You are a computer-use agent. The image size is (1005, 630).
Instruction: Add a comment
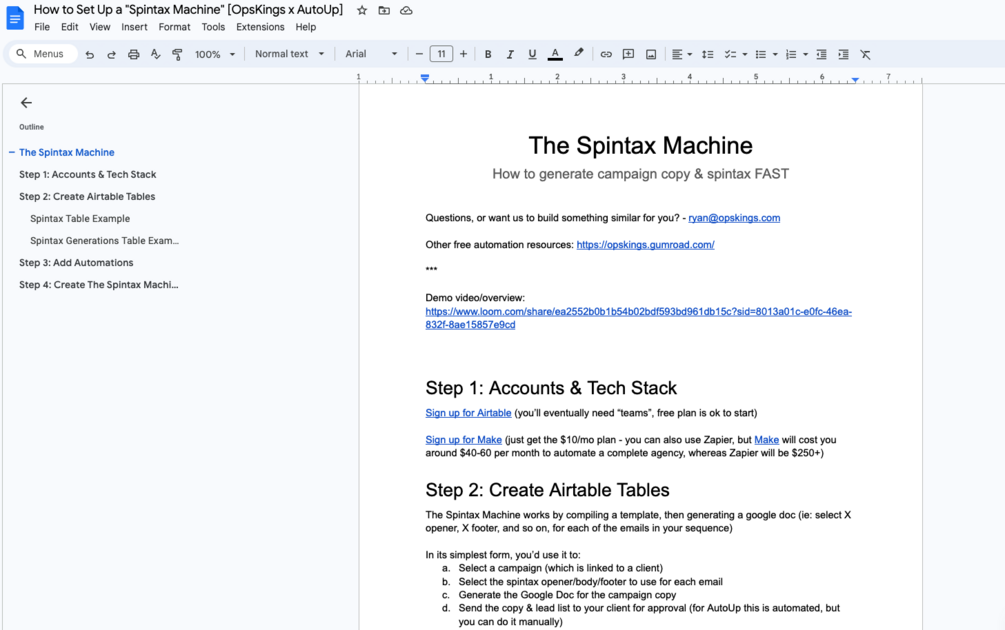click(628, 54)
